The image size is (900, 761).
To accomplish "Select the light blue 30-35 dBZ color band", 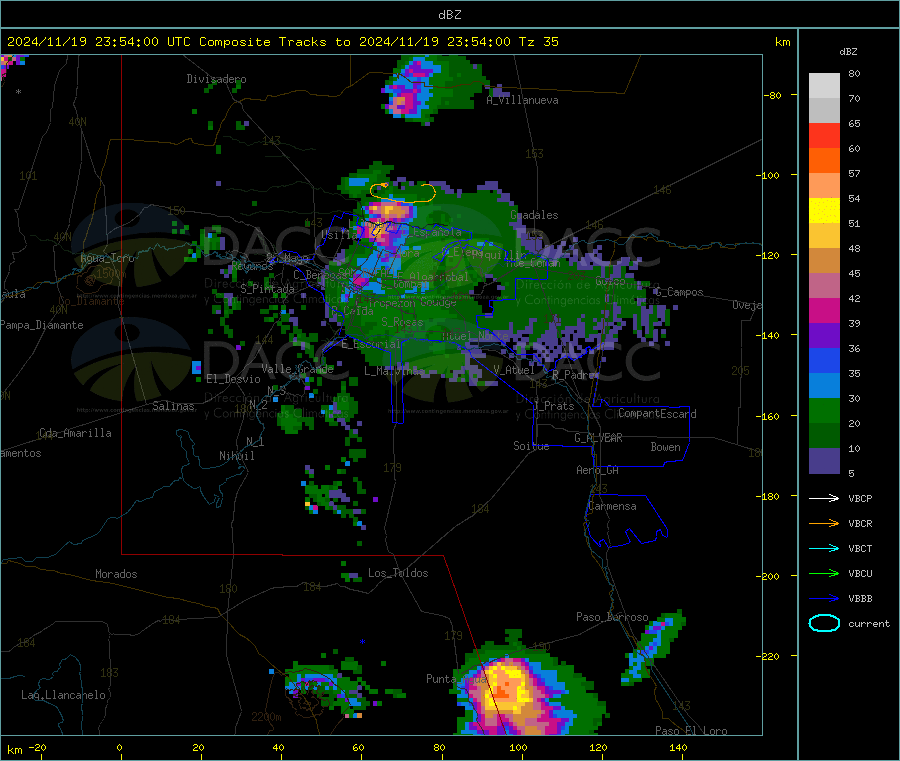I will (824, 386).
